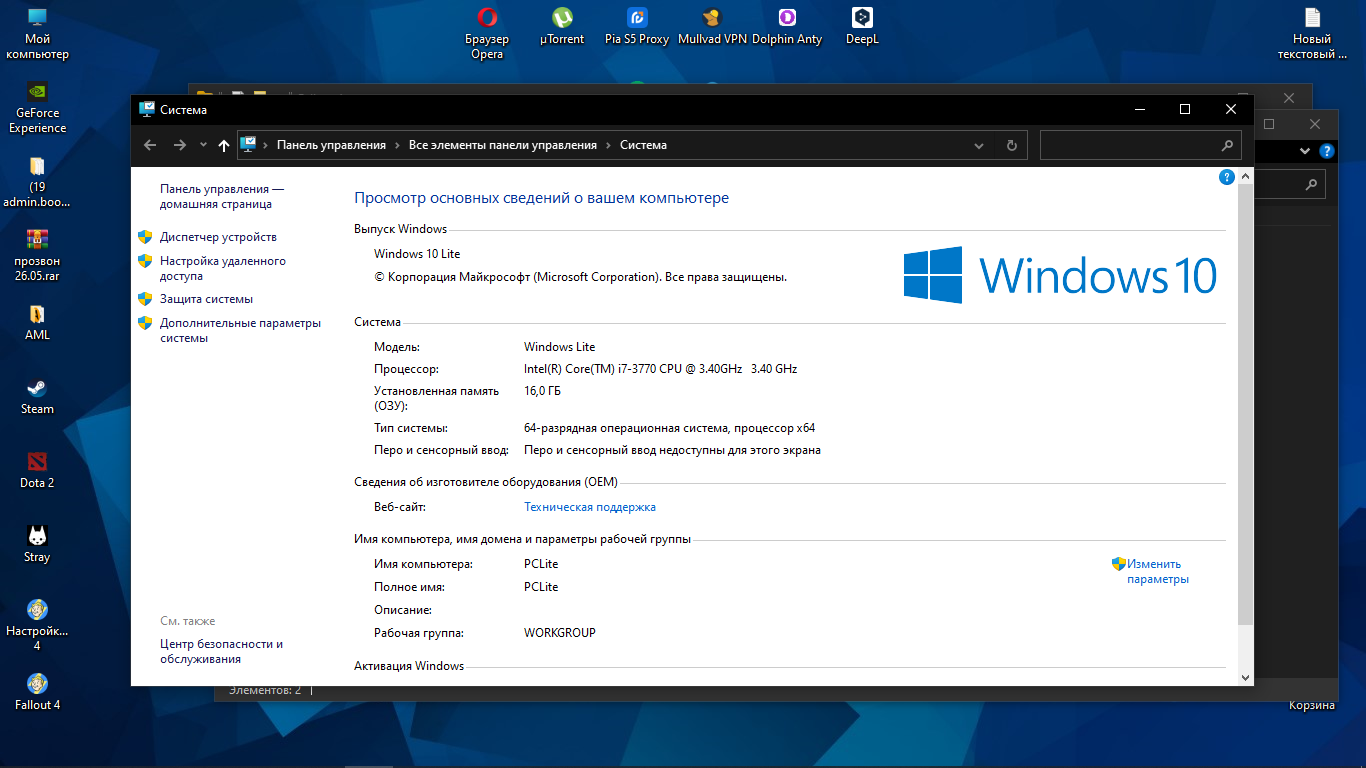Select the Dota 2 desktop icon

pos(37,463)
